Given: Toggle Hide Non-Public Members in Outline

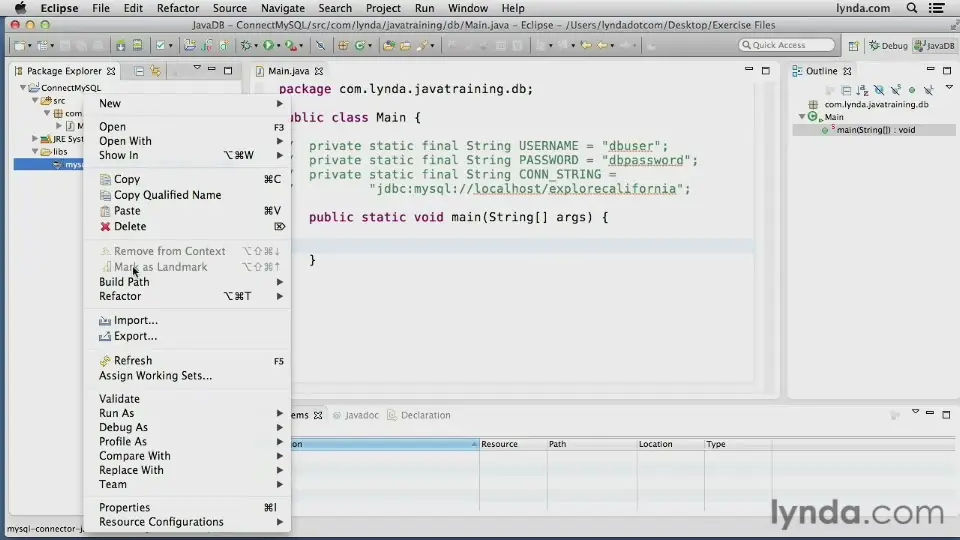Looking at the screenshot, I should [x=912, y=91].
